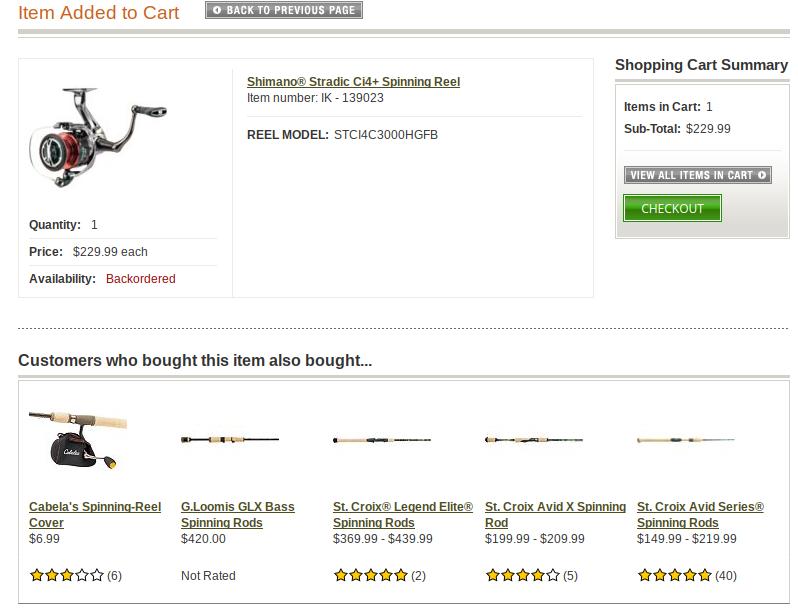Click the G.Loomis GLX rod image

[x=230, y=439]
